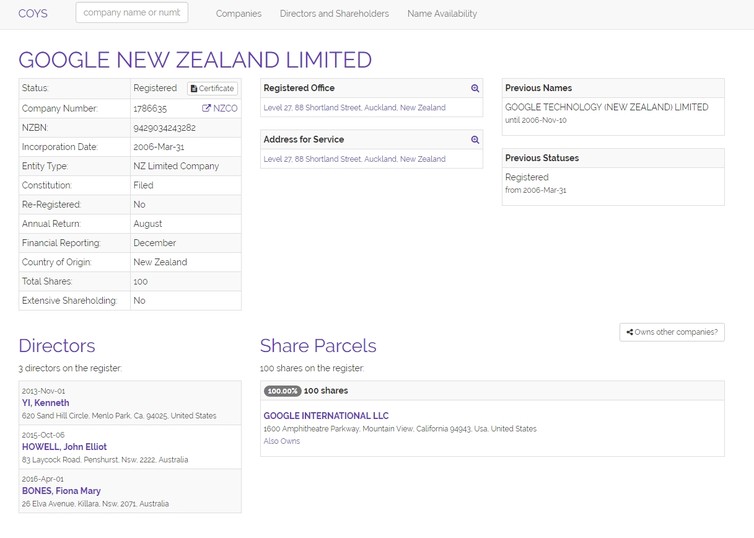Click the magnifier icon beside Registered Office
Viewport: 754px width, 538px height.
pos(475,88)
